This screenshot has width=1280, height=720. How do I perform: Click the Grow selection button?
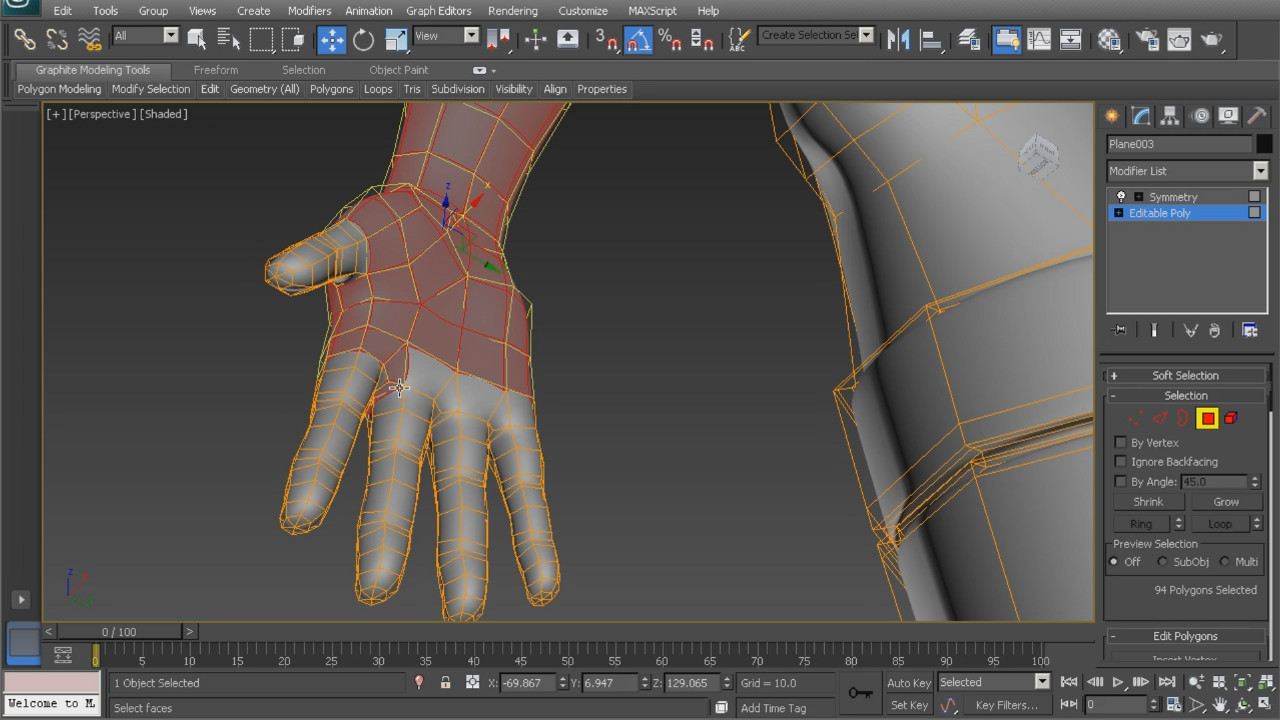[x=1226, y=502]
